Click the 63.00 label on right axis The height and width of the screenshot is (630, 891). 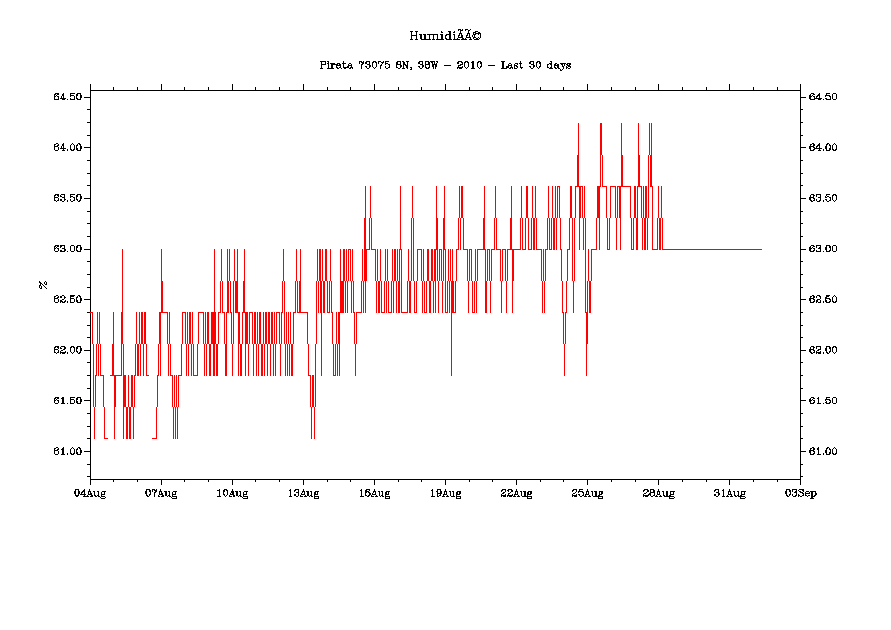822,249
